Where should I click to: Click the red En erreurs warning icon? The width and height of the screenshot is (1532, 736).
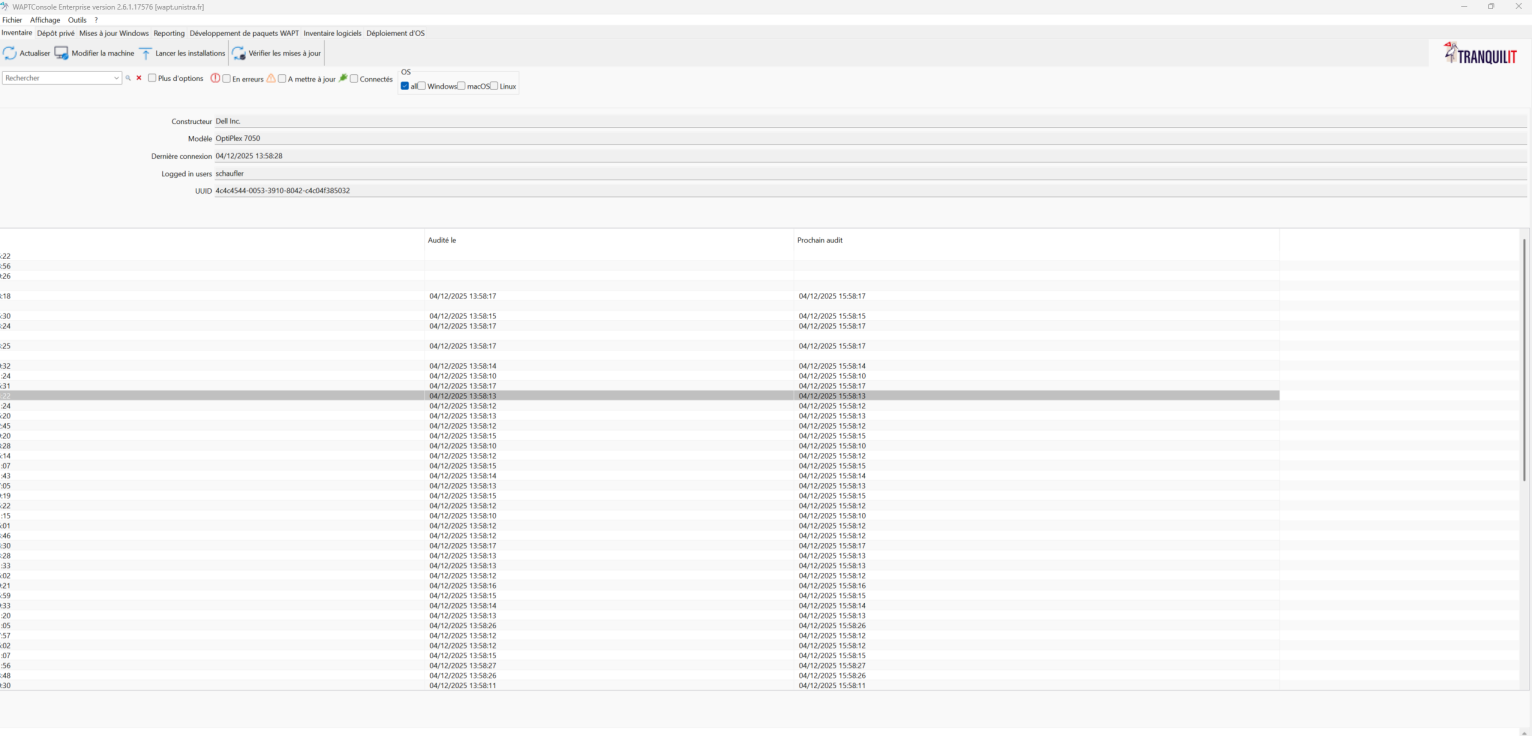point(215,78)
